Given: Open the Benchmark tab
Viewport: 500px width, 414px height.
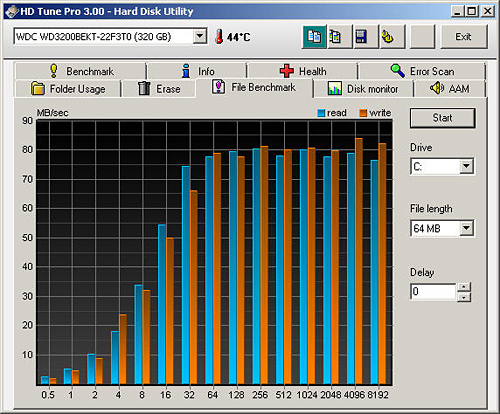Looking at the screenshot, I should tap(81, 71).
